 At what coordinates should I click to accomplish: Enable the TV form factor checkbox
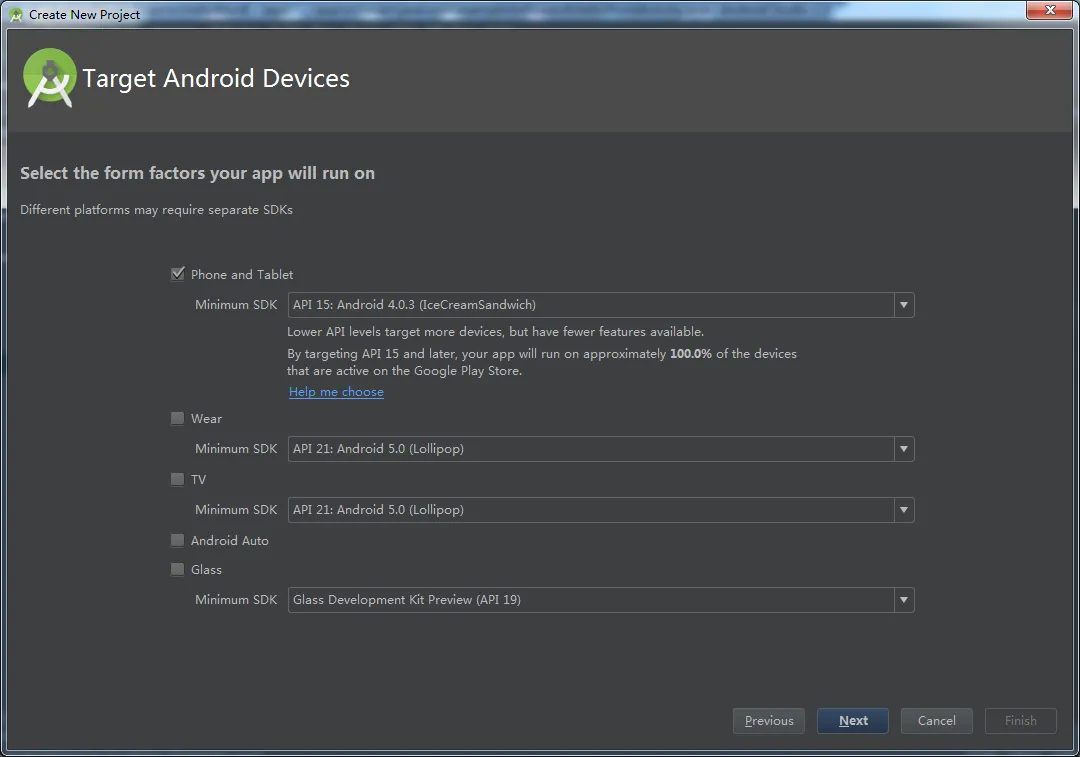(x=178, y=480)
